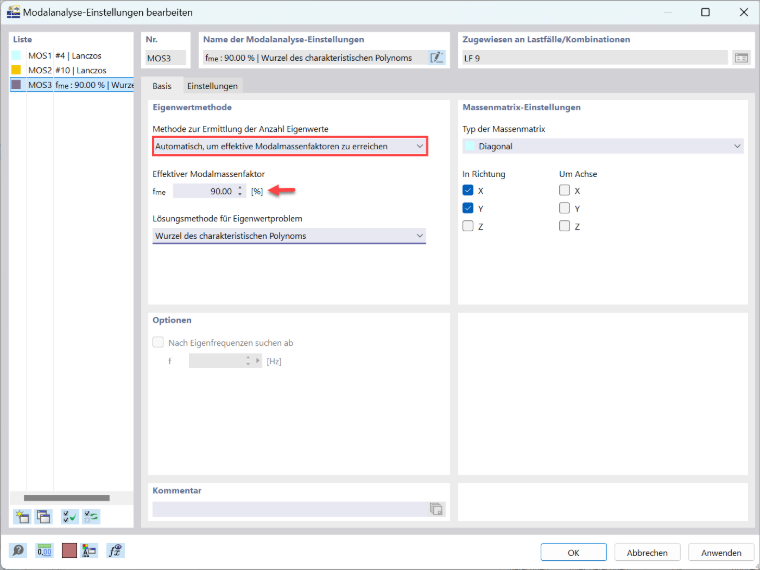Click the Nr. field showing MOS3

(165, 58)
